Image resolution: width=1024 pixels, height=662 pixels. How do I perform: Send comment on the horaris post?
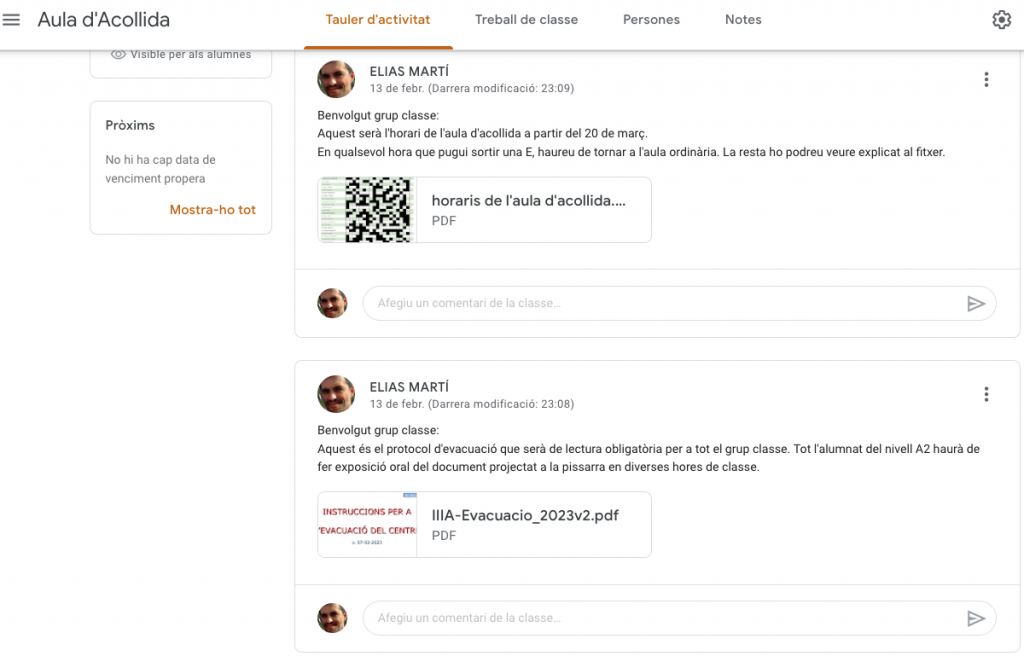point(976,304)
